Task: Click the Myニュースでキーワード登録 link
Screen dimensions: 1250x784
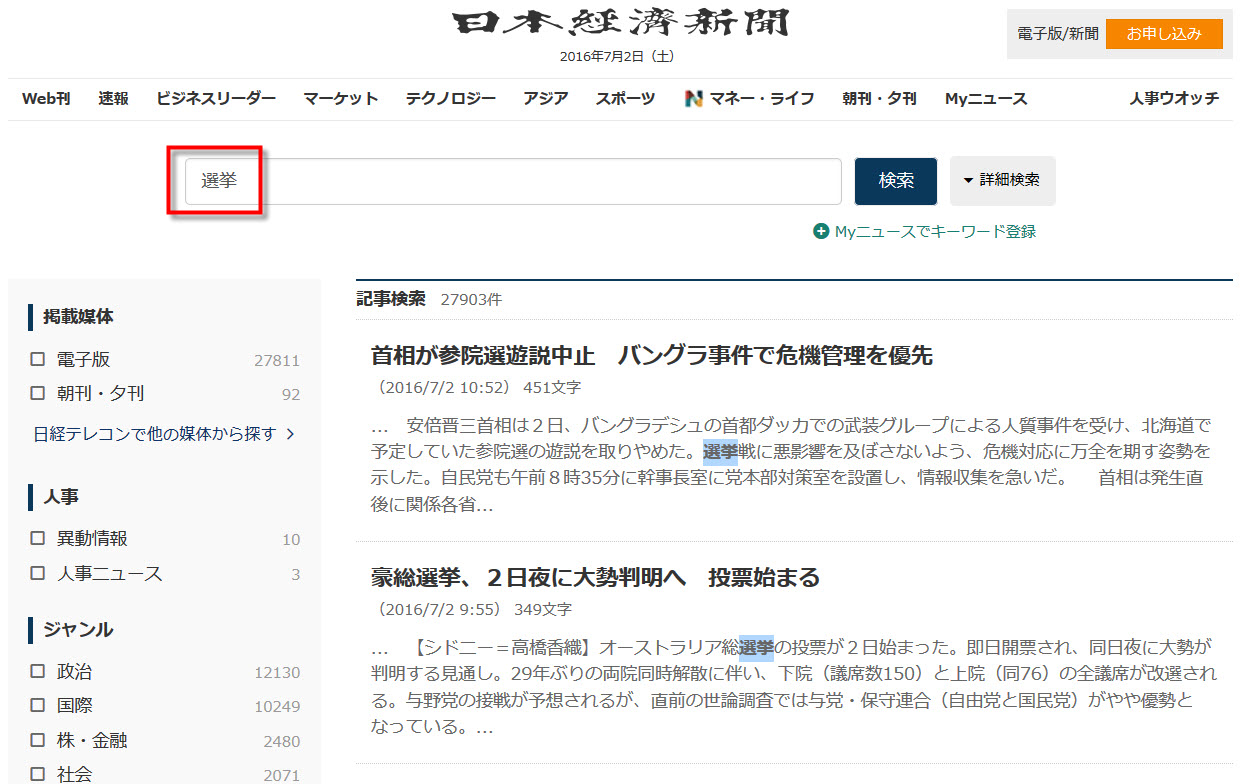Action: click(x=935, y=232)
